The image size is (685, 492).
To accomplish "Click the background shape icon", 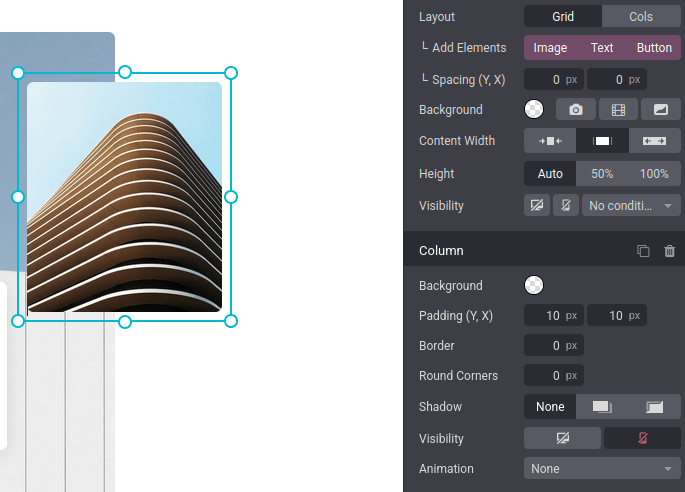I will click(660, 110).
